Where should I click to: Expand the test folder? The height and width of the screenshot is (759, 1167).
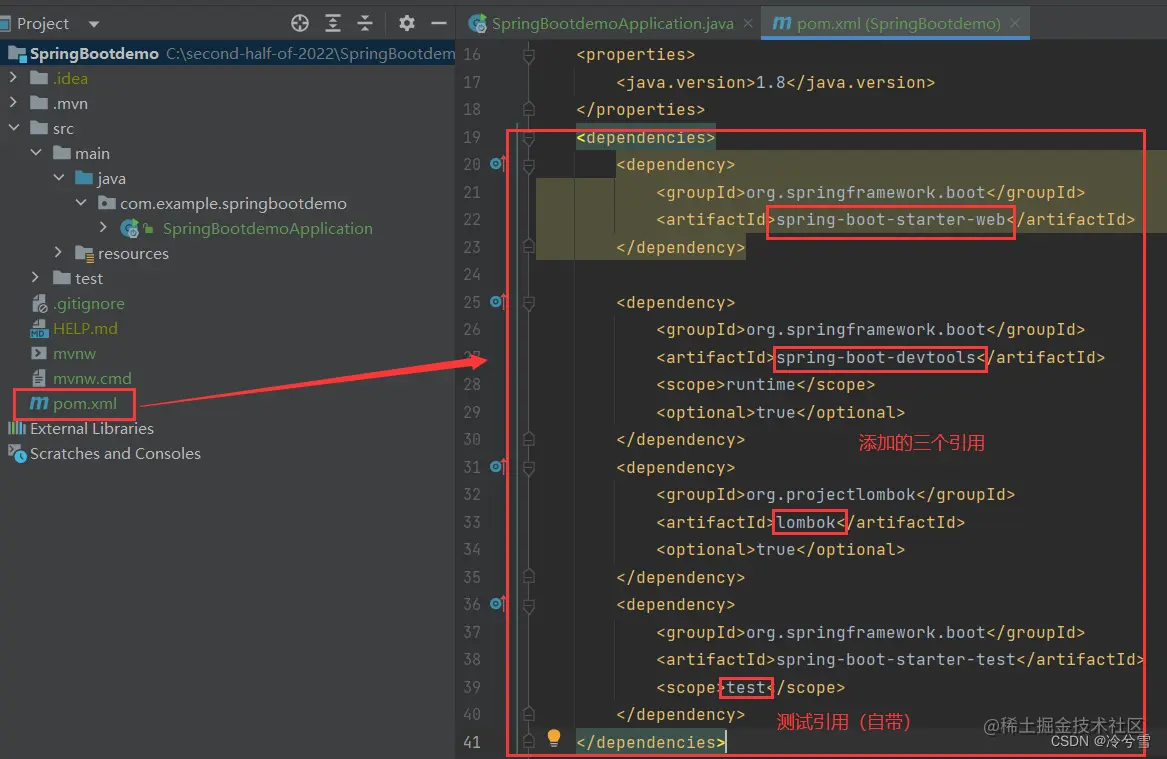tap(35, 278)
